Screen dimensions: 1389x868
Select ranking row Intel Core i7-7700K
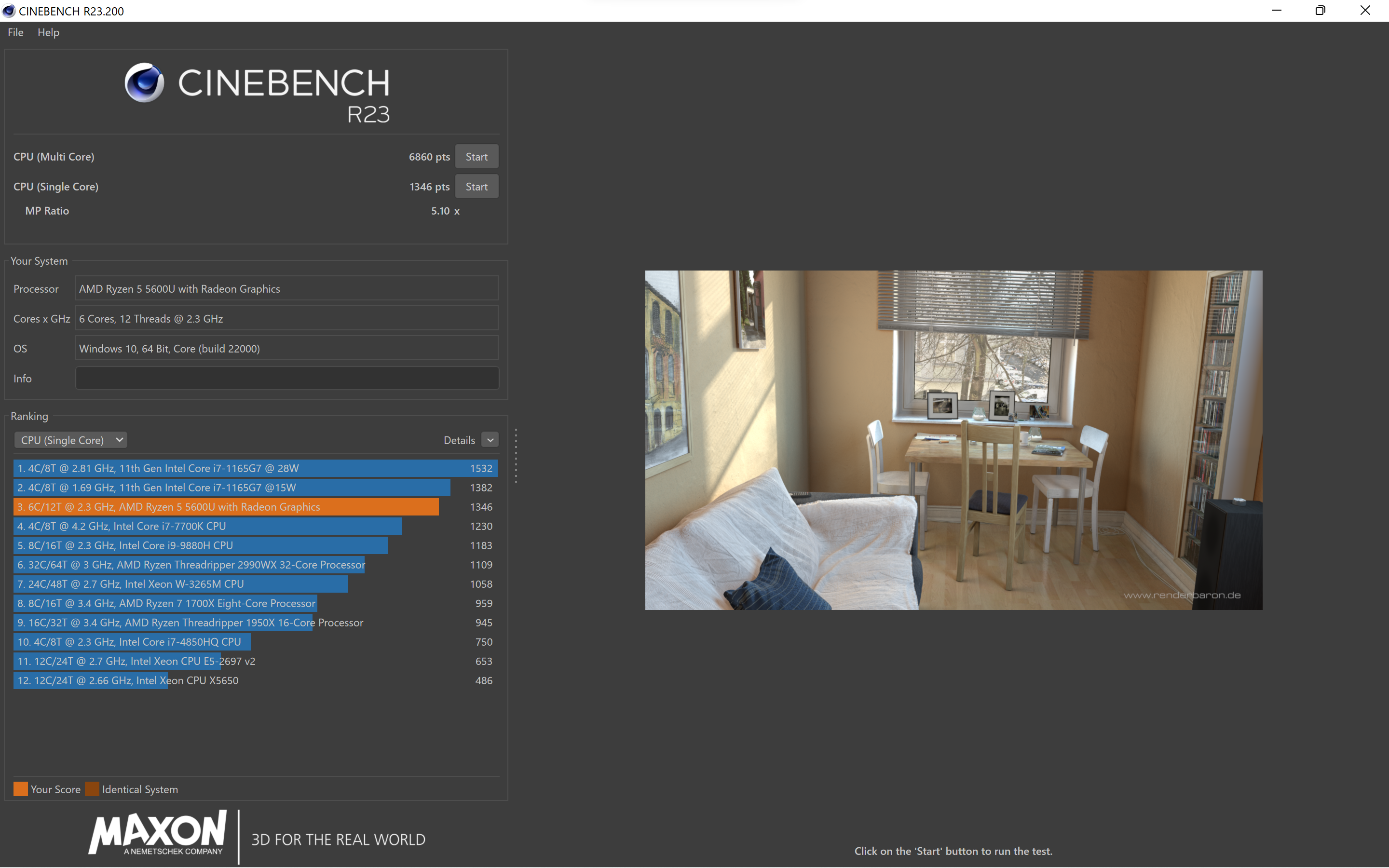coord(256,526)
